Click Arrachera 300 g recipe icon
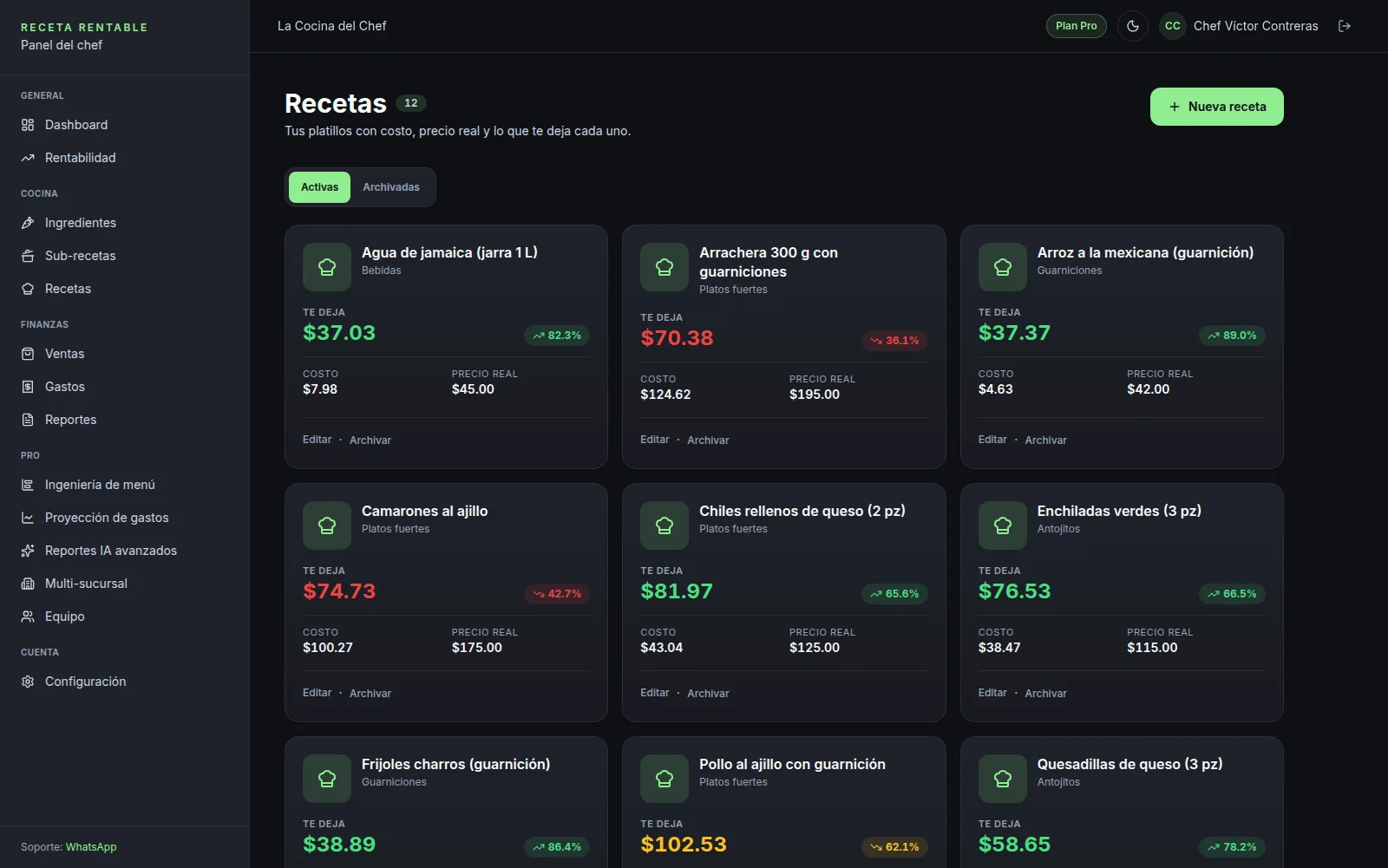The image size is (1388, 868). point(665,267)
